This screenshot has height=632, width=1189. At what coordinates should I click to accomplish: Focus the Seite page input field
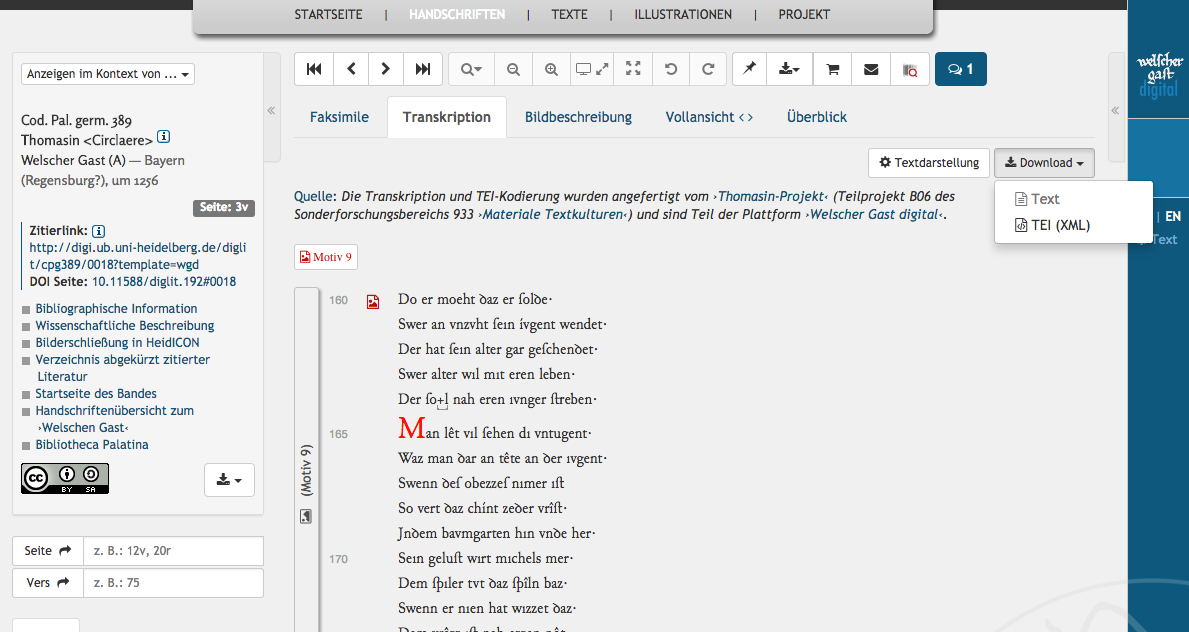click(x=173, y=551)
